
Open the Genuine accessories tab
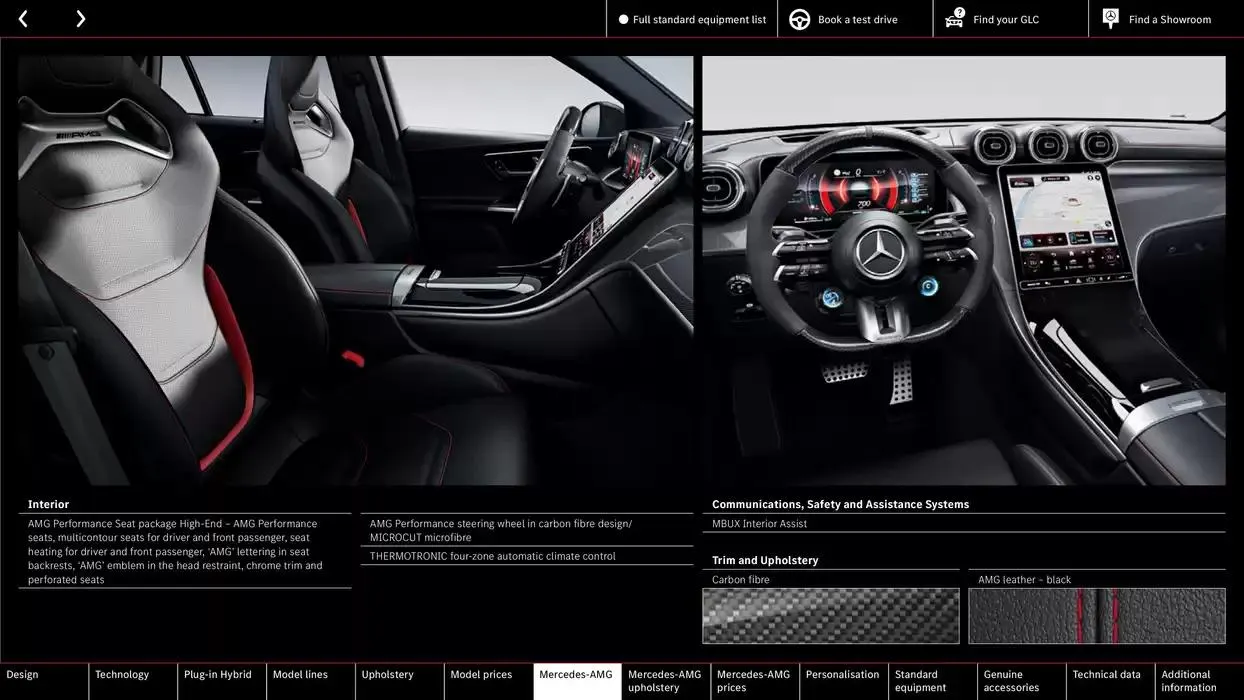(1022, 681)
